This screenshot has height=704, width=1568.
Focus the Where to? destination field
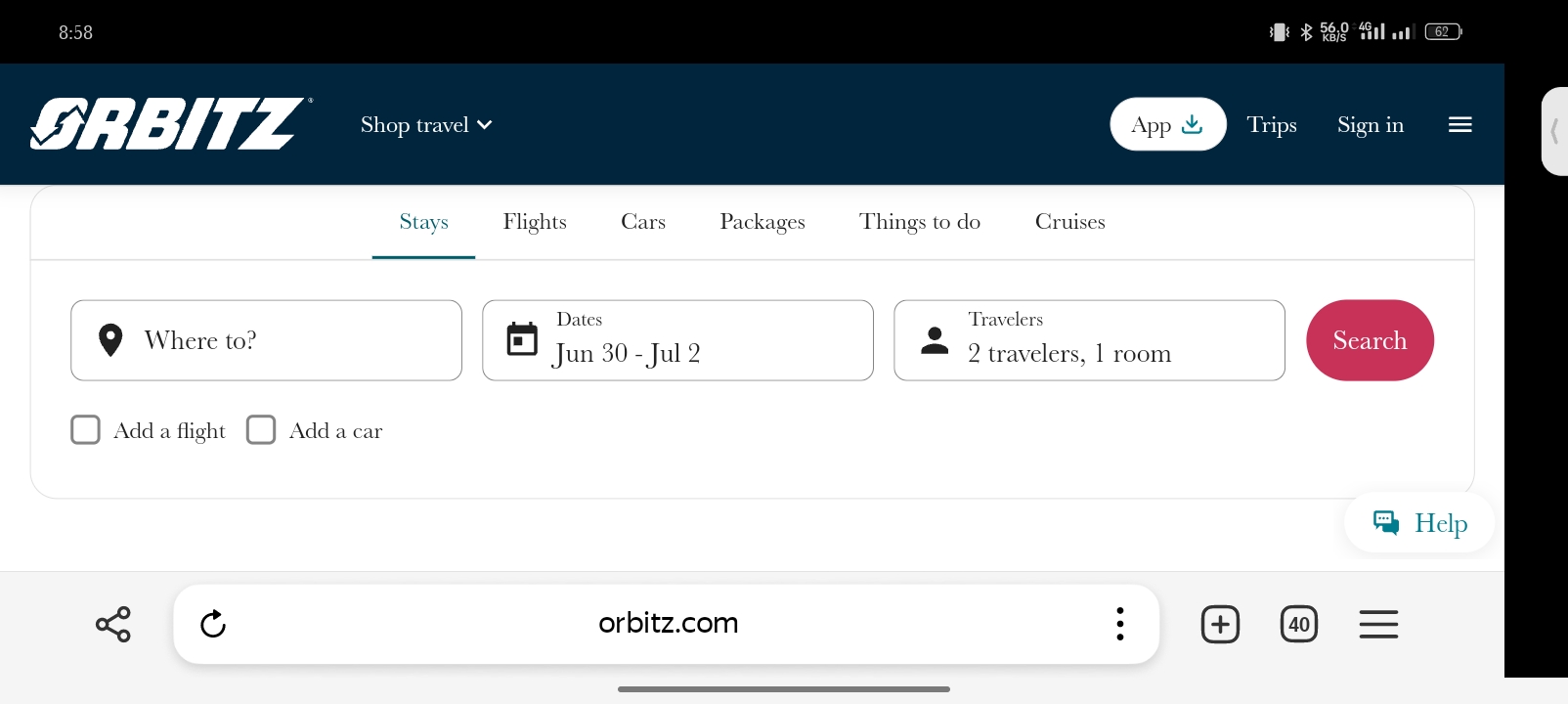(x=266, y=340)
